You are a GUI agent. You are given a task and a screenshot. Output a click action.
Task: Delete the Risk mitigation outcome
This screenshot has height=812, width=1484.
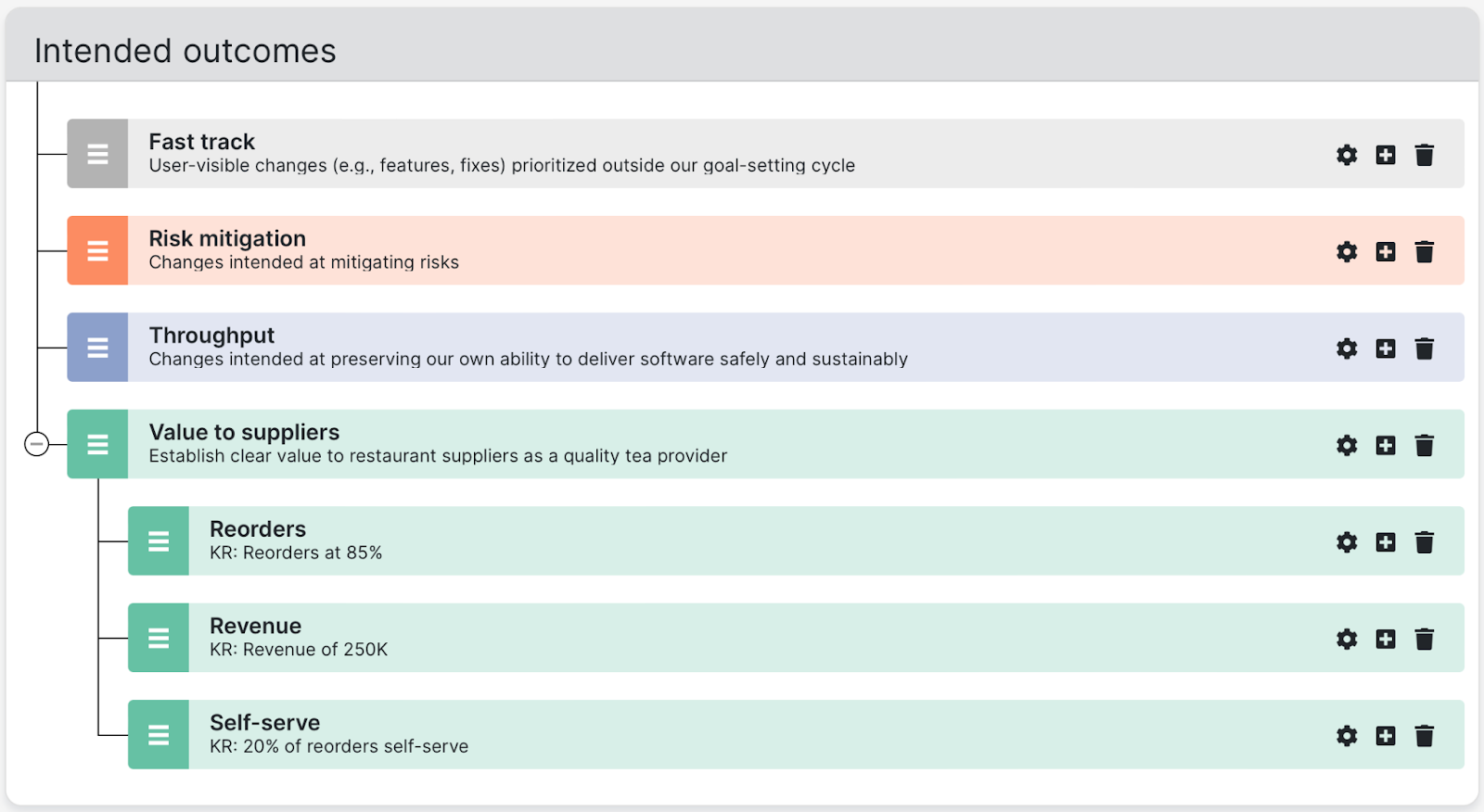(x=1425, y=251)
